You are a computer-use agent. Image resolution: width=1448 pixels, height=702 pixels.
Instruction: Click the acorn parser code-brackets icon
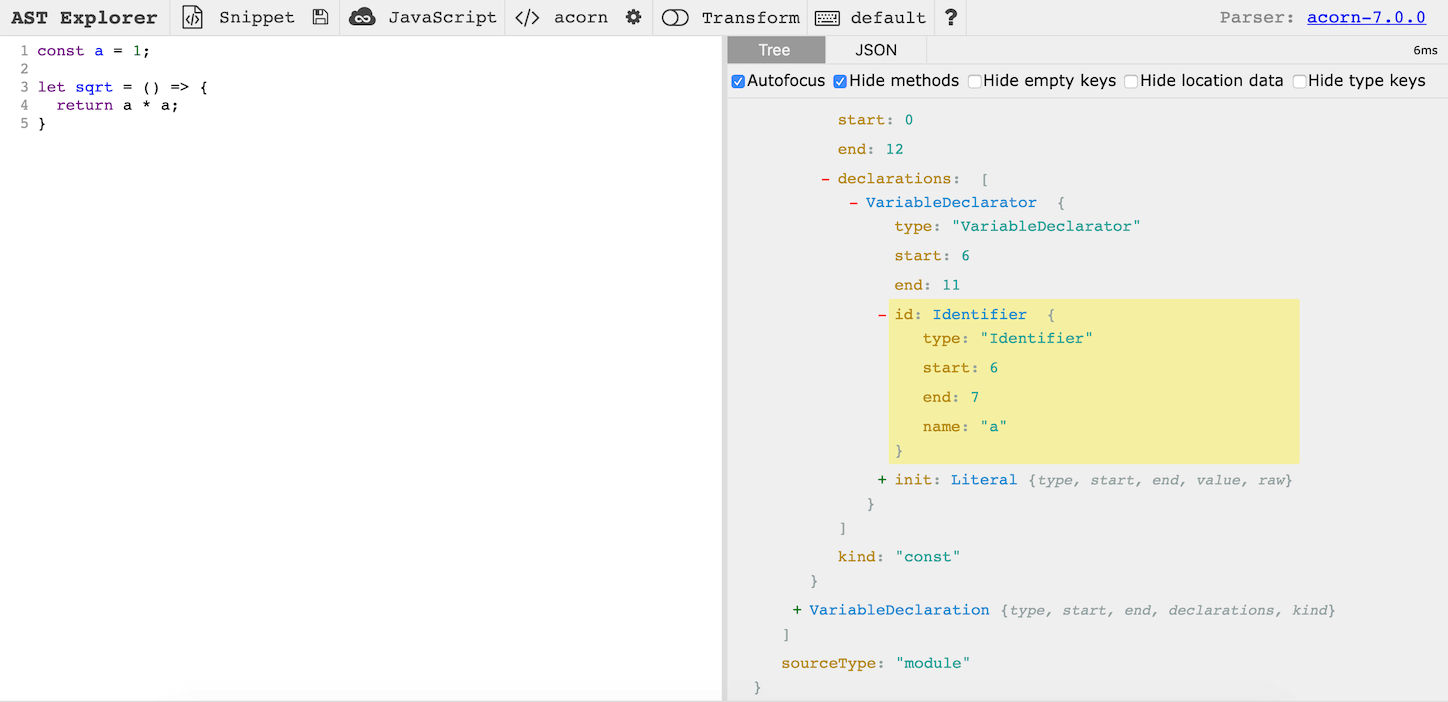(527, 17)
